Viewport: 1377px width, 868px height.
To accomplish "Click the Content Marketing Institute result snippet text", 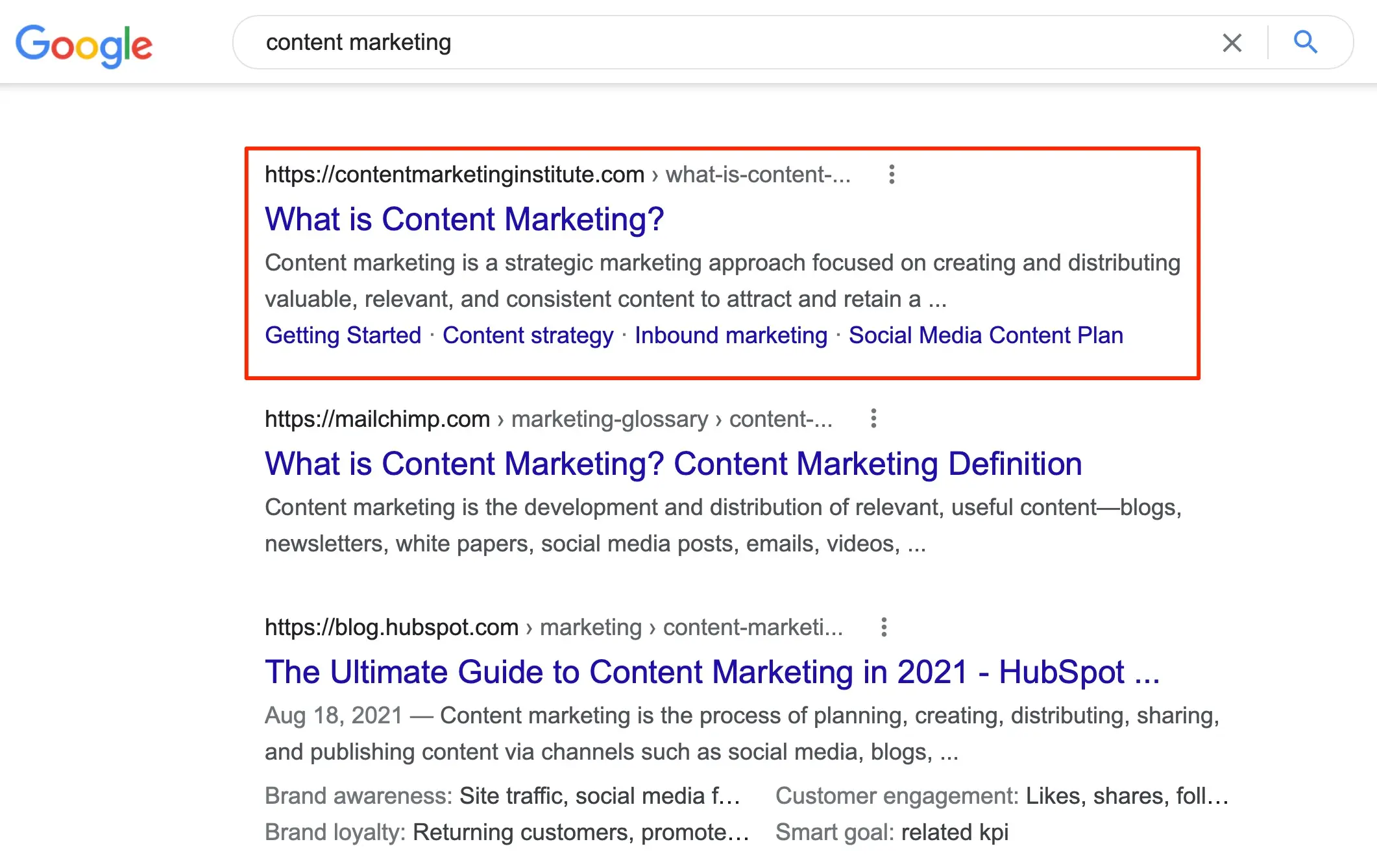I will 722,280.
